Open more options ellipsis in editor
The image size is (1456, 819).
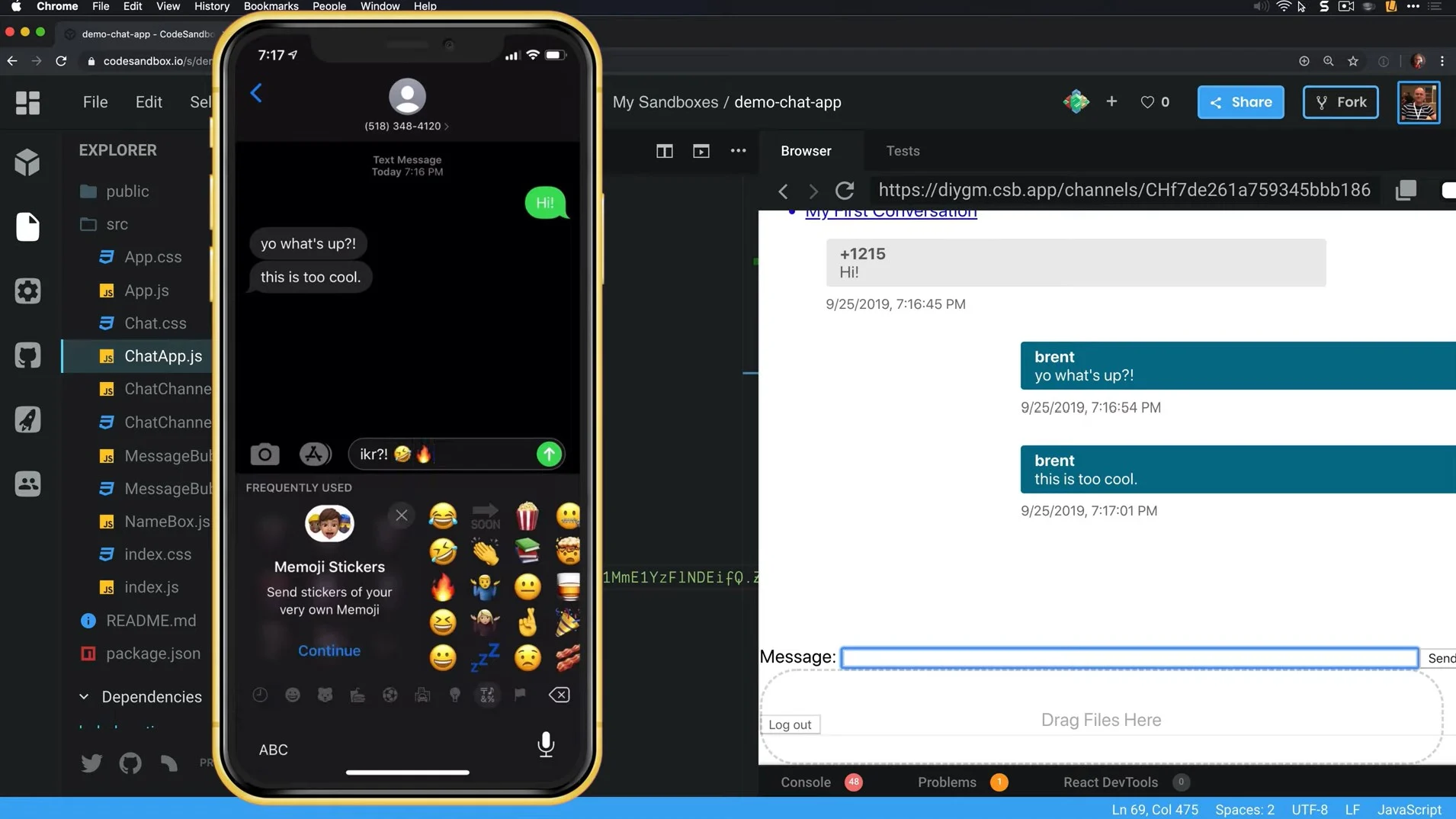tap(738, 151)
